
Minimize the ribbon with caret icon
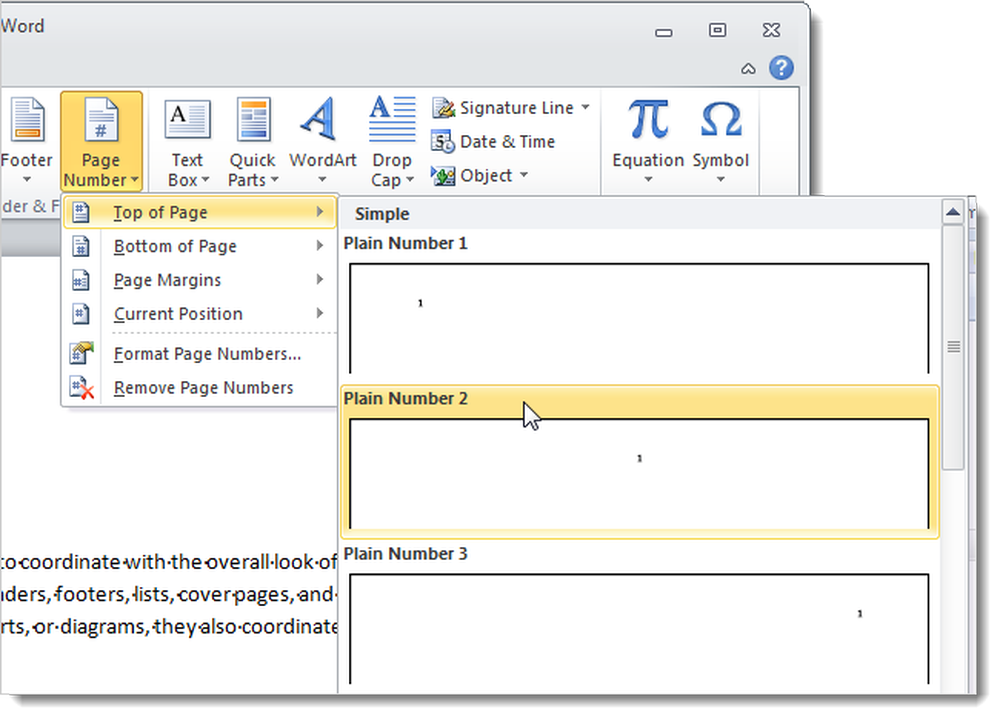(x=748, y=69)
